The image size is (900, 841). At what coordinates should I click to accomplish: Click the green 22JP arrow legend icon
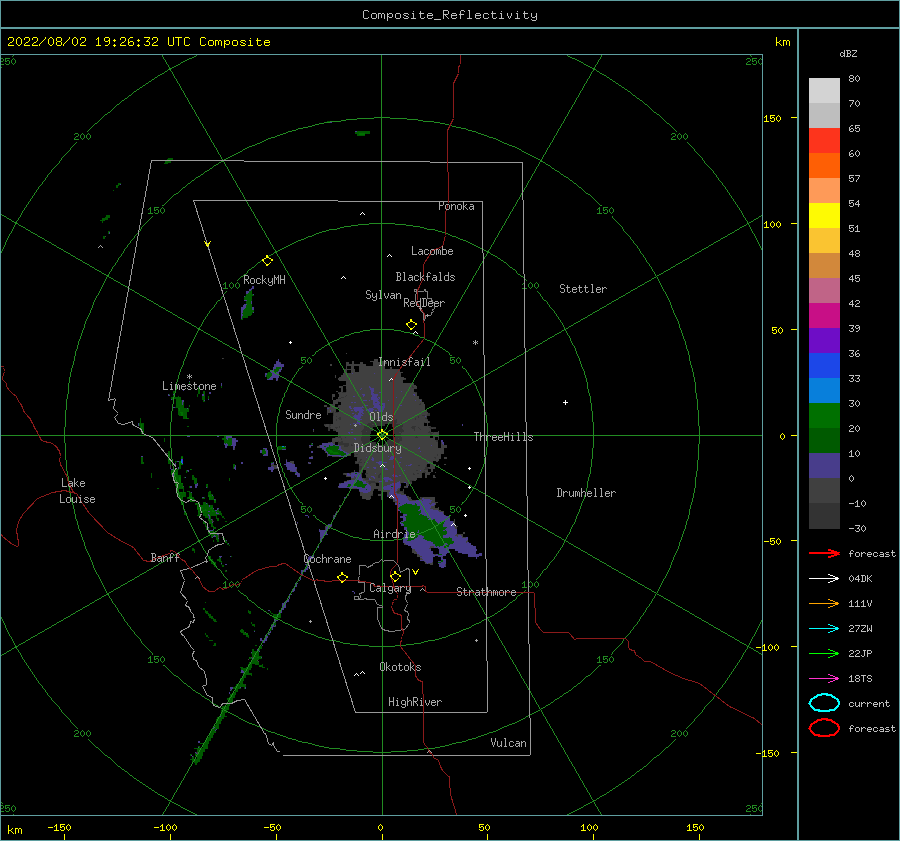(824, 653)
